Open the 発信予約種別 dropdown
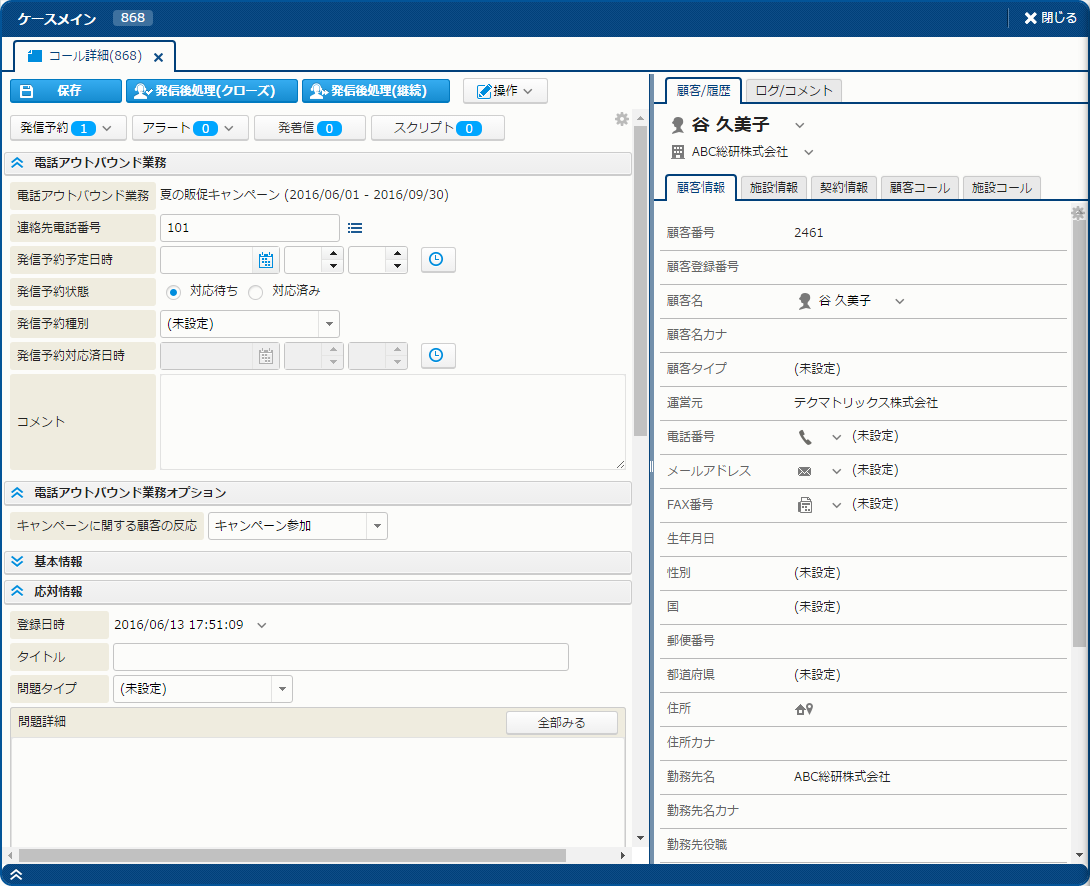 tap(329, 324)
